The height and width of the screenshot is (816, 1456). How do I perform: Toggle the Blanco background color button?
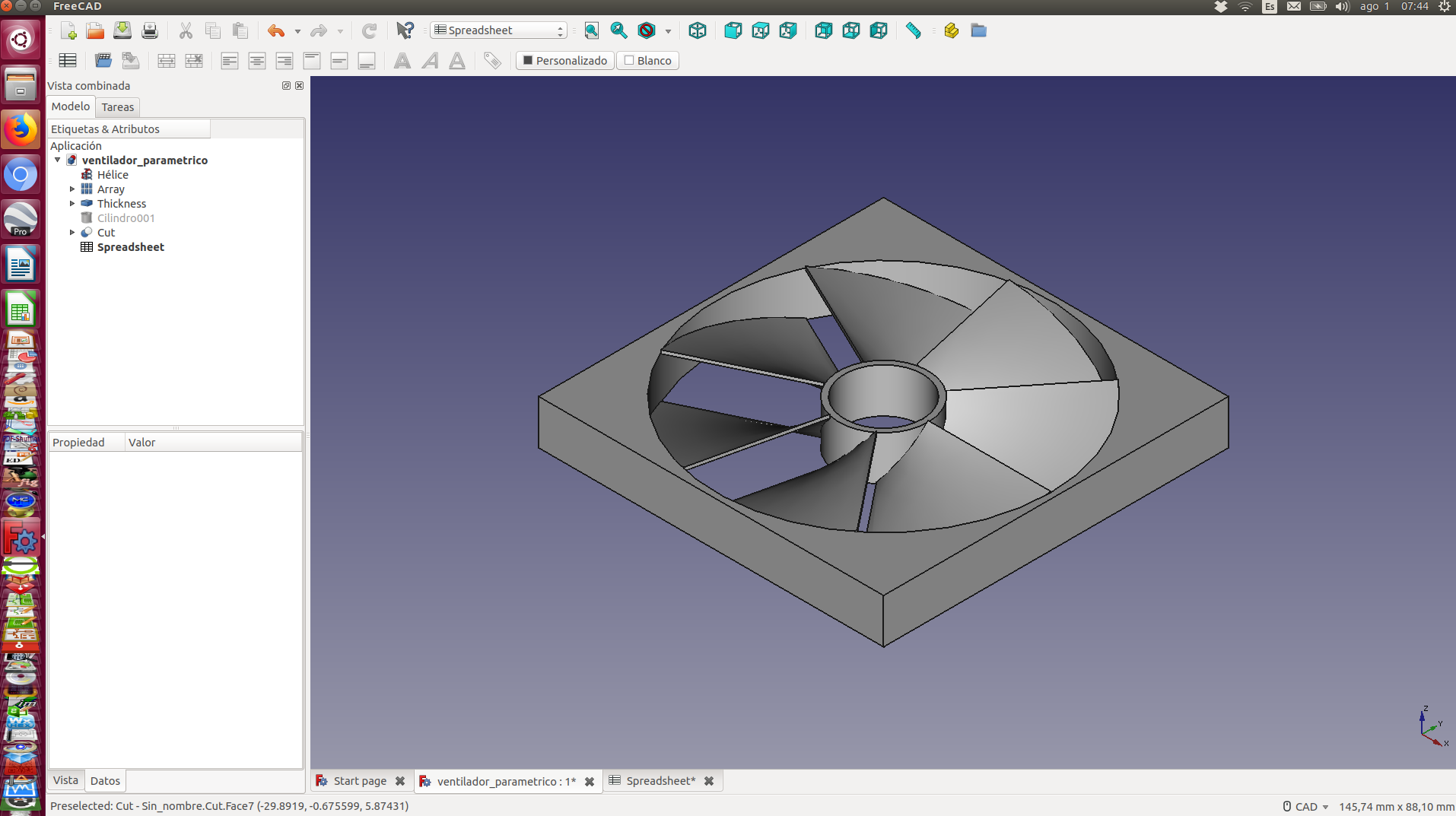point(647,61)
